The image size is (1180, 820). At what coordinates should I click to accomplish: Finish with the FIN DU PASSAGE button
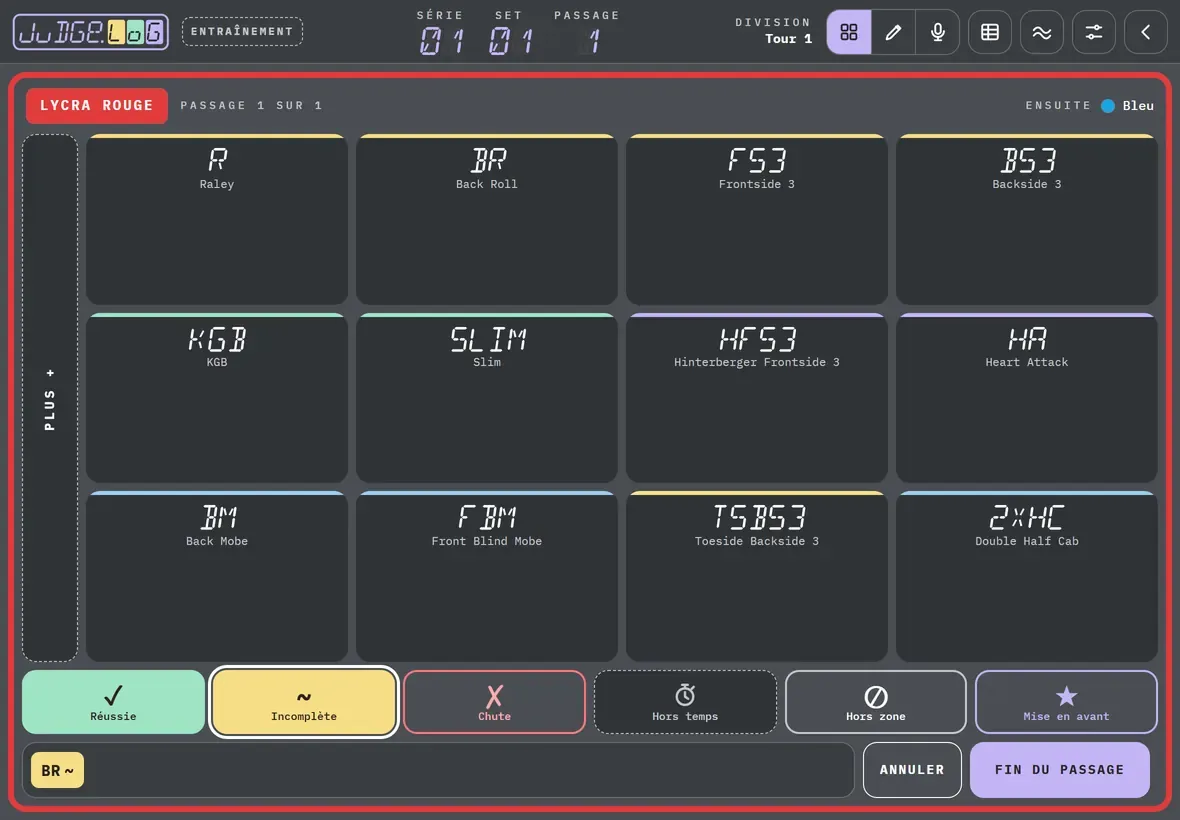point(1060,770)
